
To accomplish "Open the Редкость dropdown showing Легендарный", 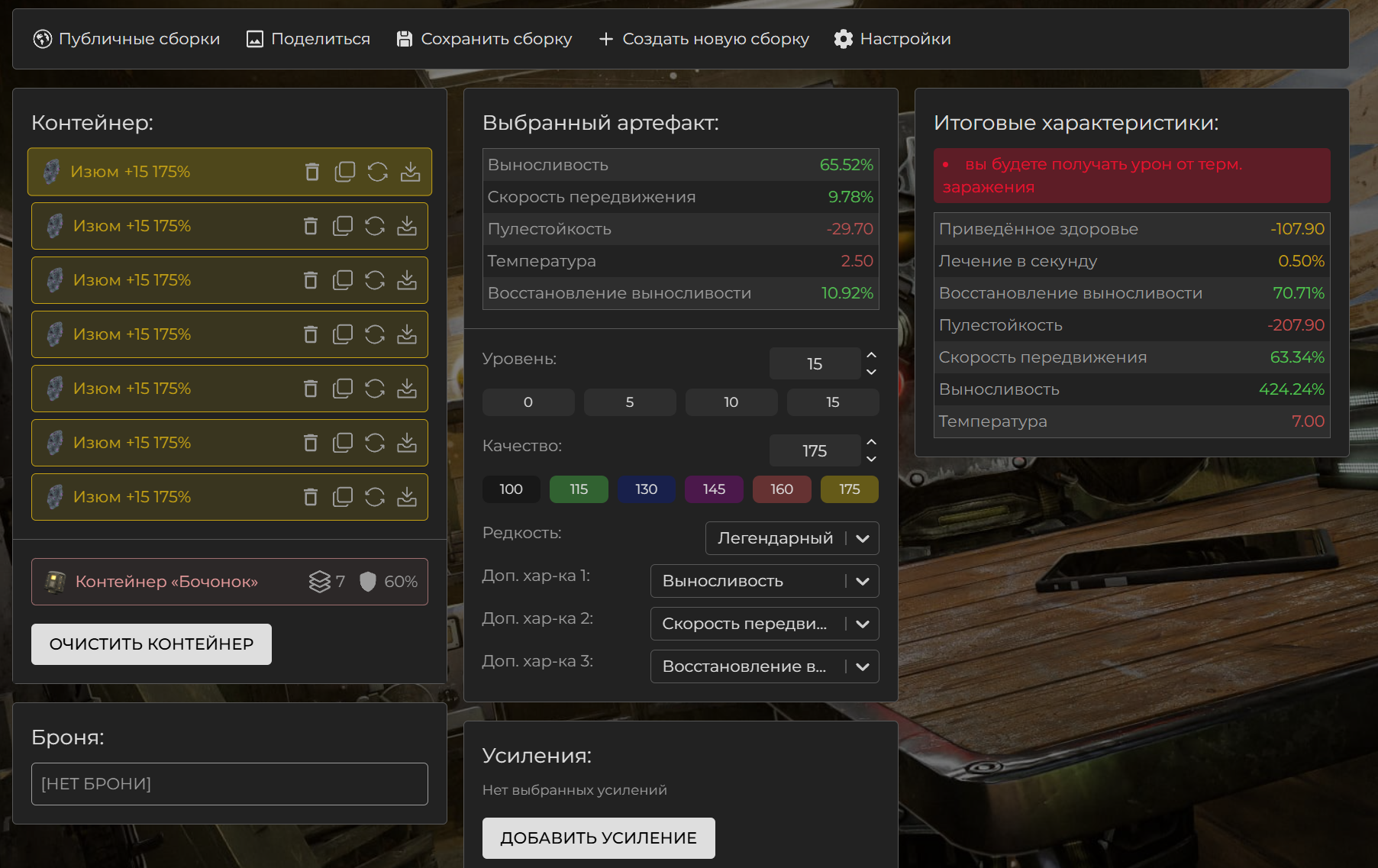I will (792, 538).
